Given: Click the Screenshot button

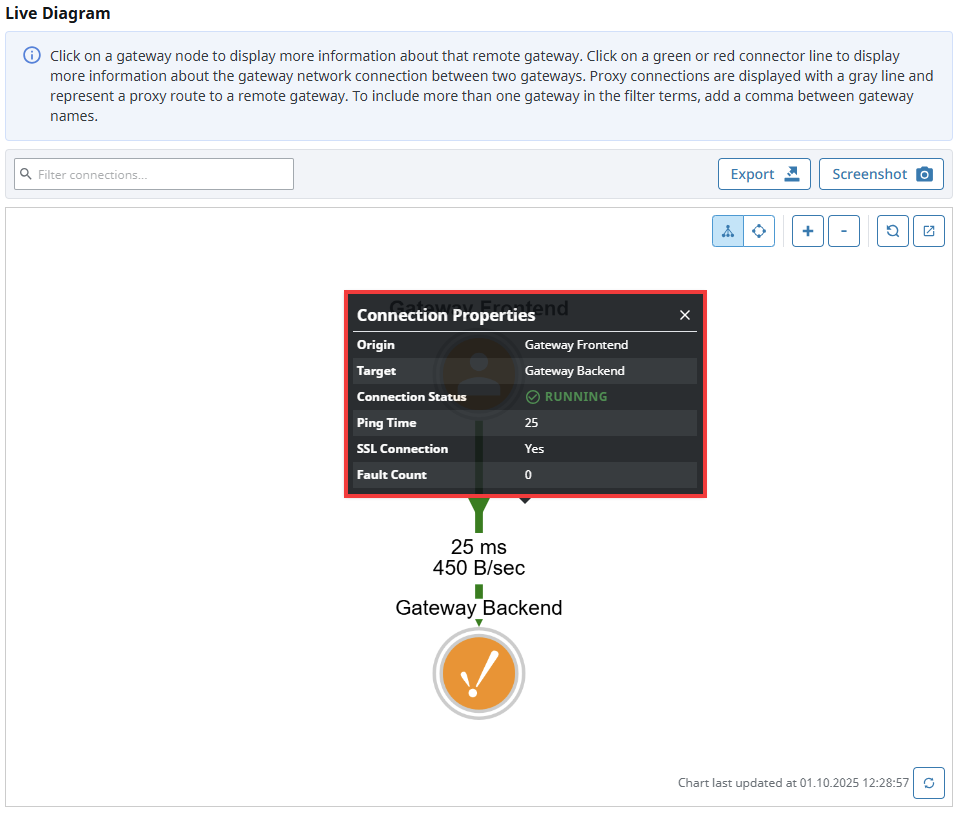Looking at the screenshot, I should point(881,173).
